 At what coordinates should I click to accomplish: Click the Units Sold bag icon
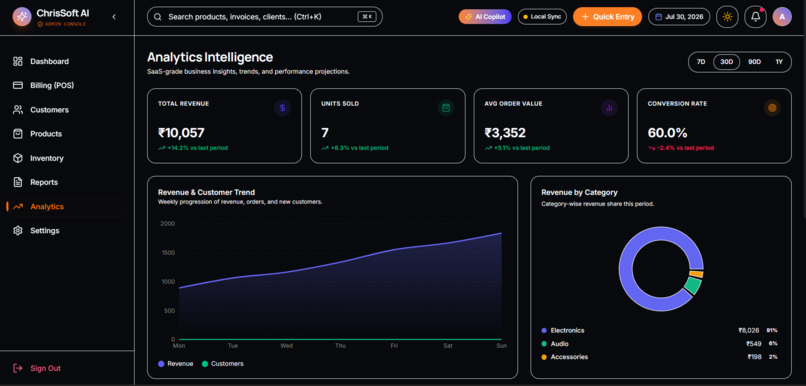[x=446, y=108]
